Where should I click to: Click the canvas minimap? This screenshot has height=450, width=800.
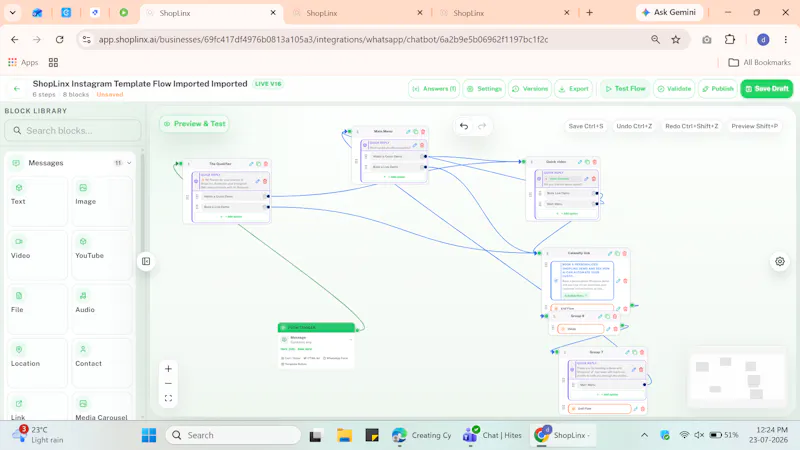point(736,378)
